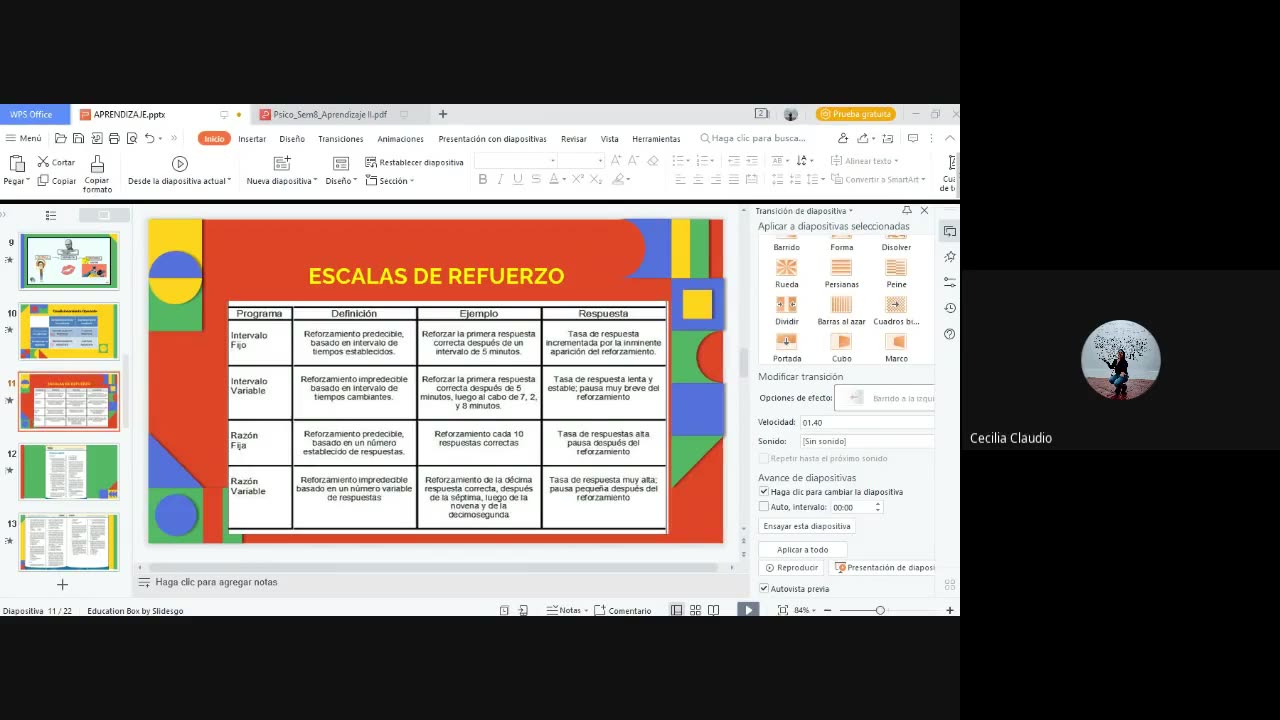
Task: Open the Sonido dropdown
Action: coord(866,441)
